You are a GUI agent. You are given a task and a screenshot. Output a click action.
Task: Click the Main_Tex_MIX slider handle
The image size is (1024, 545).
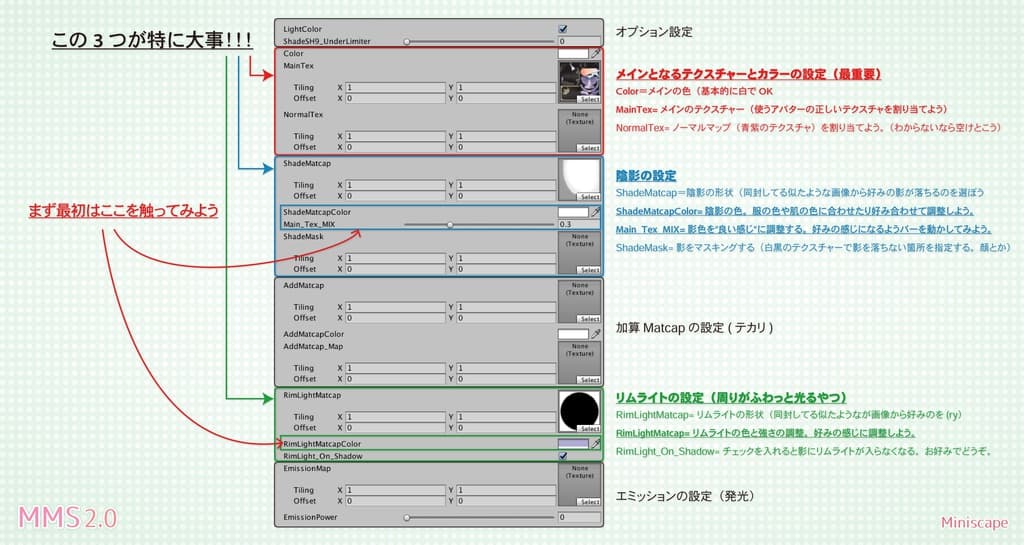[x=450, y=225]
